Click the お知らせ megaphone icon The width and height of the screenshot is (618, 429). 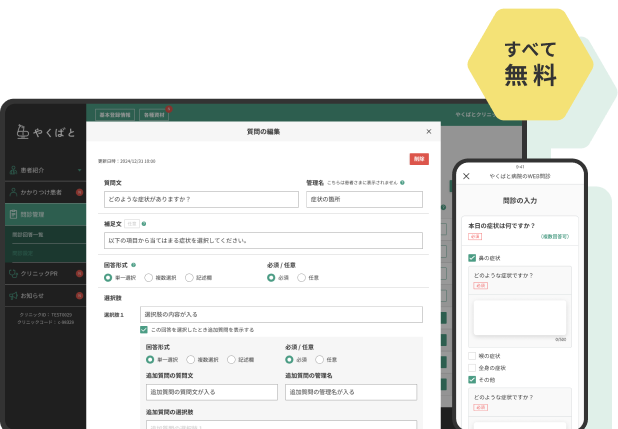tap(13, 296)
